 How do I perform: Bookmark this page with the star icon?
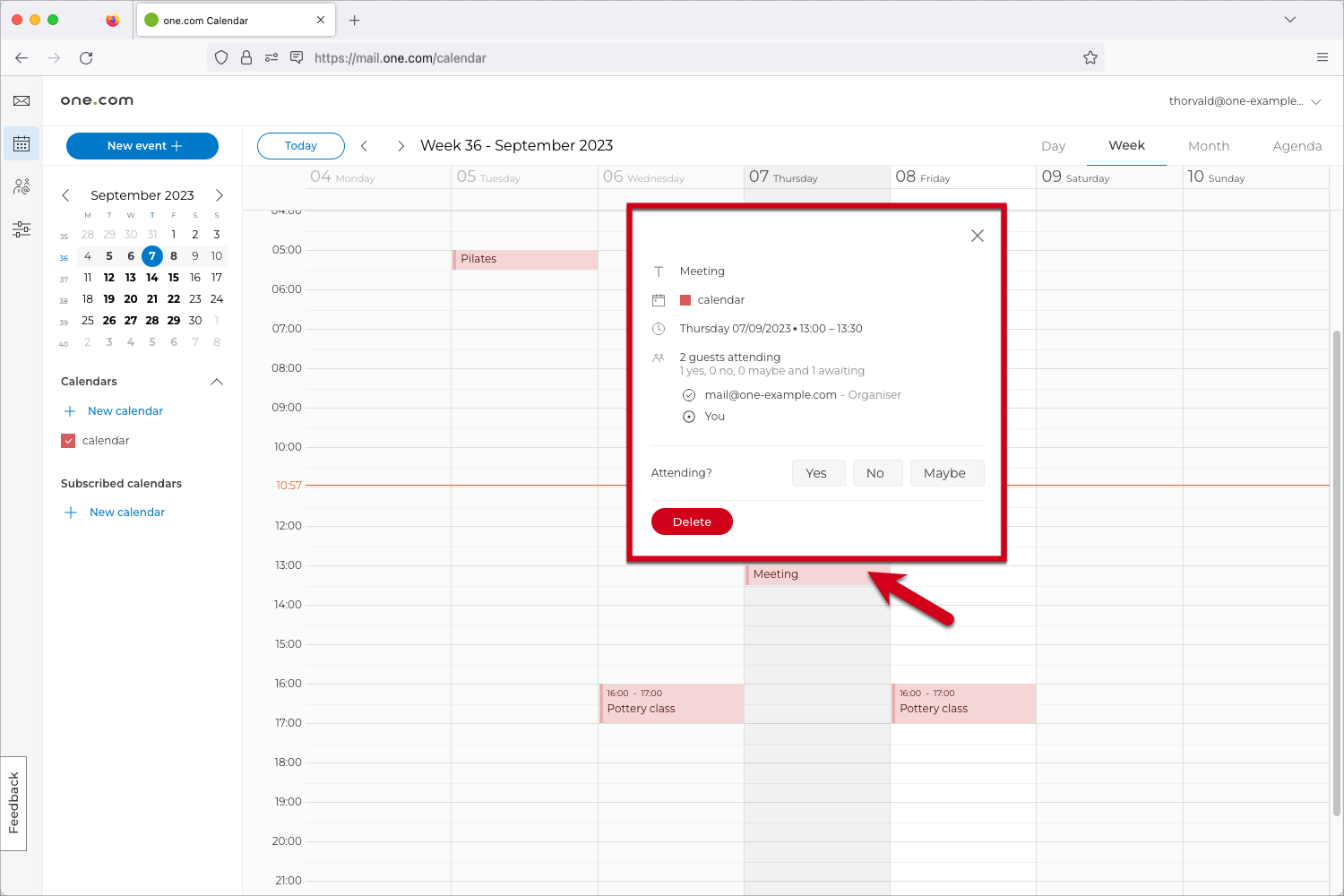point(1090,58)
